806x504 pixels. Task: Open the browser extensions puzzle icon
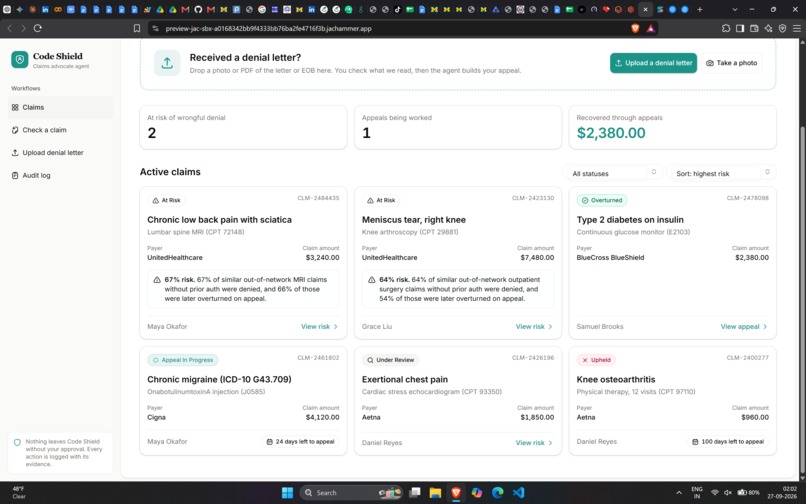(x=726, y=28)
